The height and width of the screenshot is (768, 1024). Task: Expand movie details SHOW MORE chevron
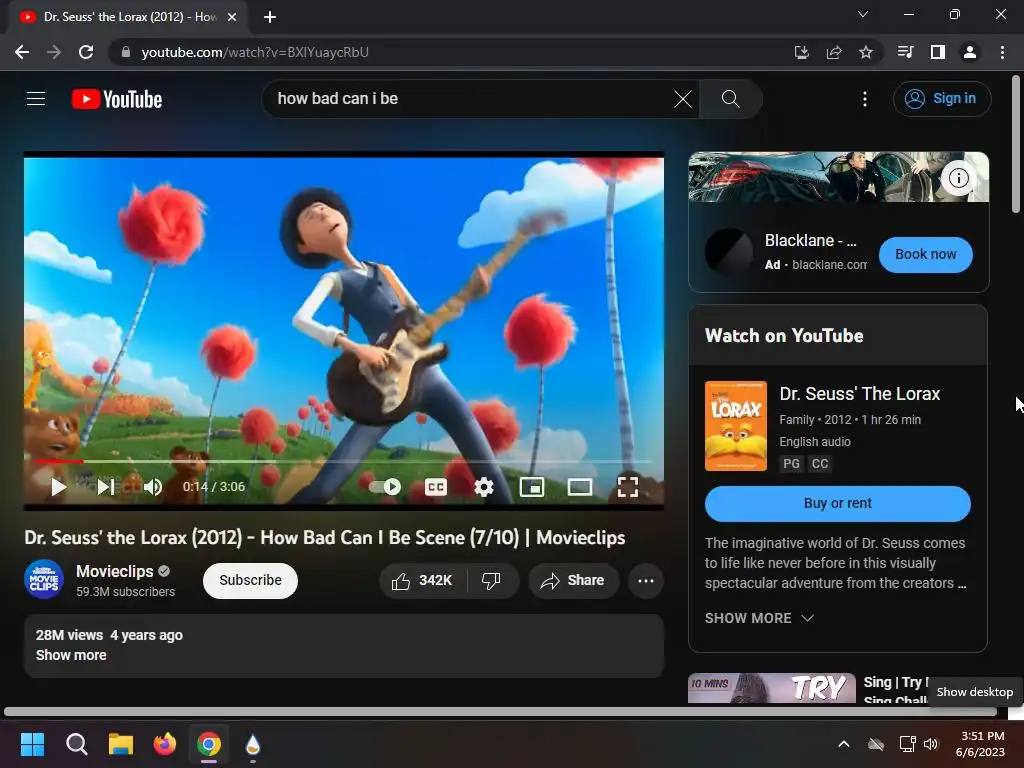coord(759,618)
